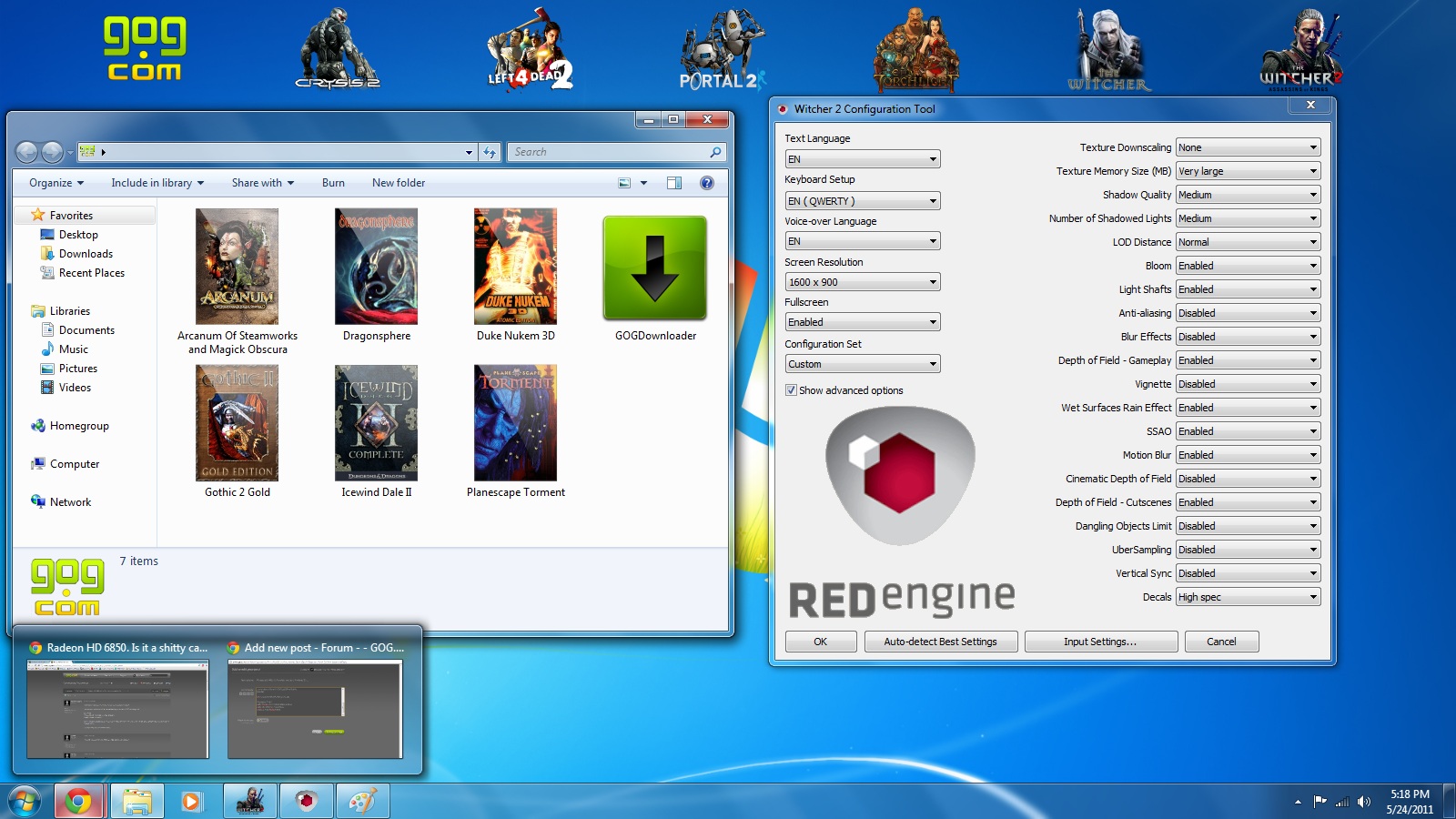1456x819 pixels.
Task: Open the Duke Nukem 3D game icon
Action: (515, 267)
